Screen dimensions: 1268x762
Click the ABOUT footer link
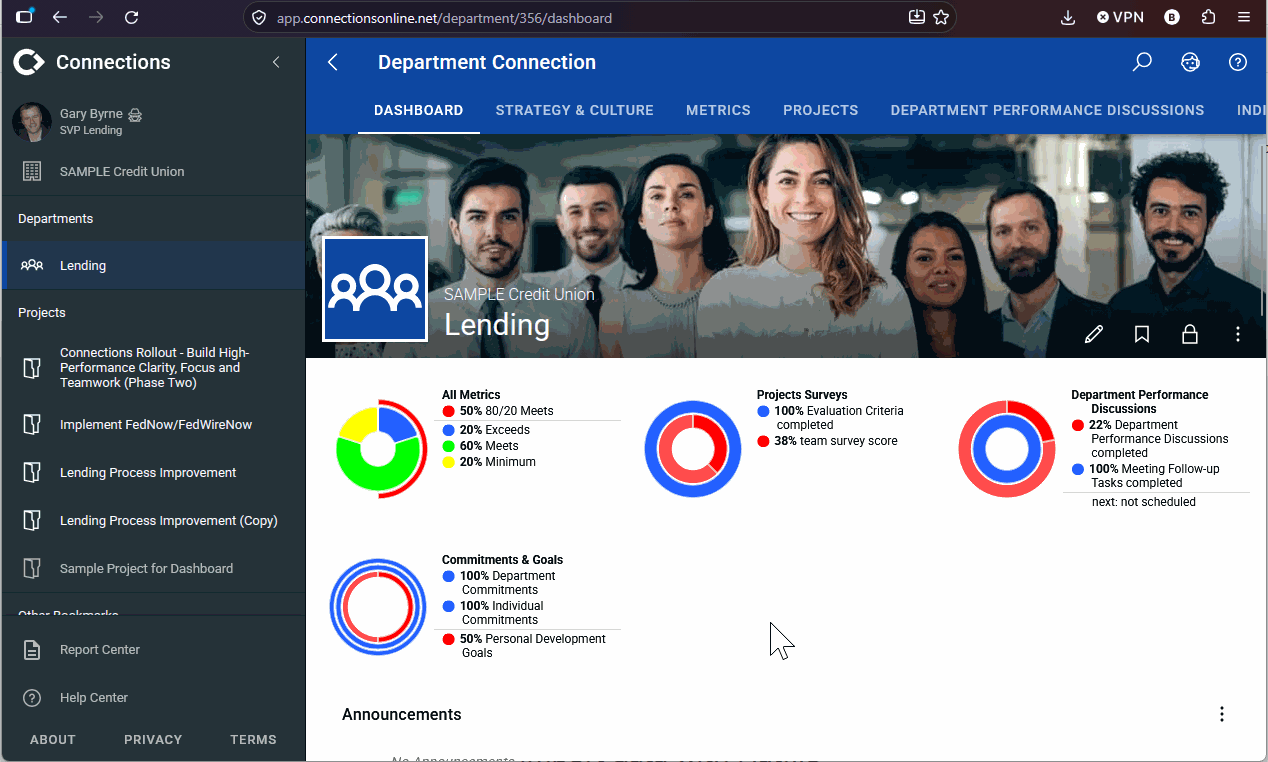(53, 740)
